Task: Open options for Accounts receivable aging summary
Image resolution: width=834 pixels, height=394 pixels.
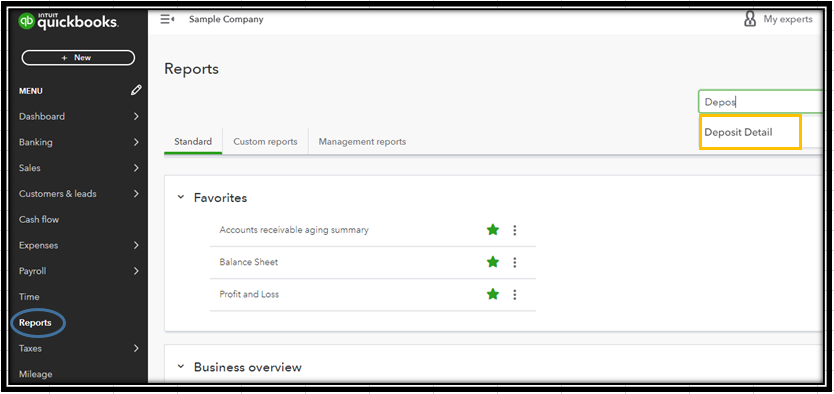Action: click(514, 230)
